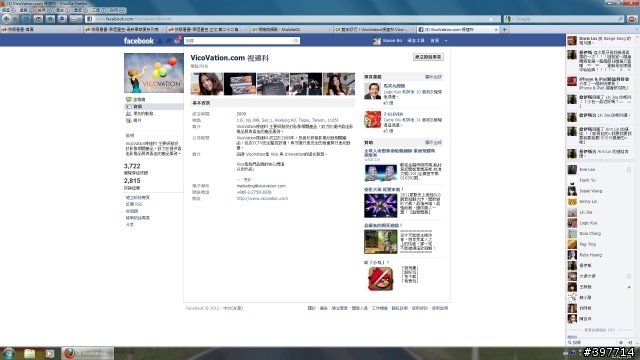Open chat with Jessie Wang

click(599, 191)
